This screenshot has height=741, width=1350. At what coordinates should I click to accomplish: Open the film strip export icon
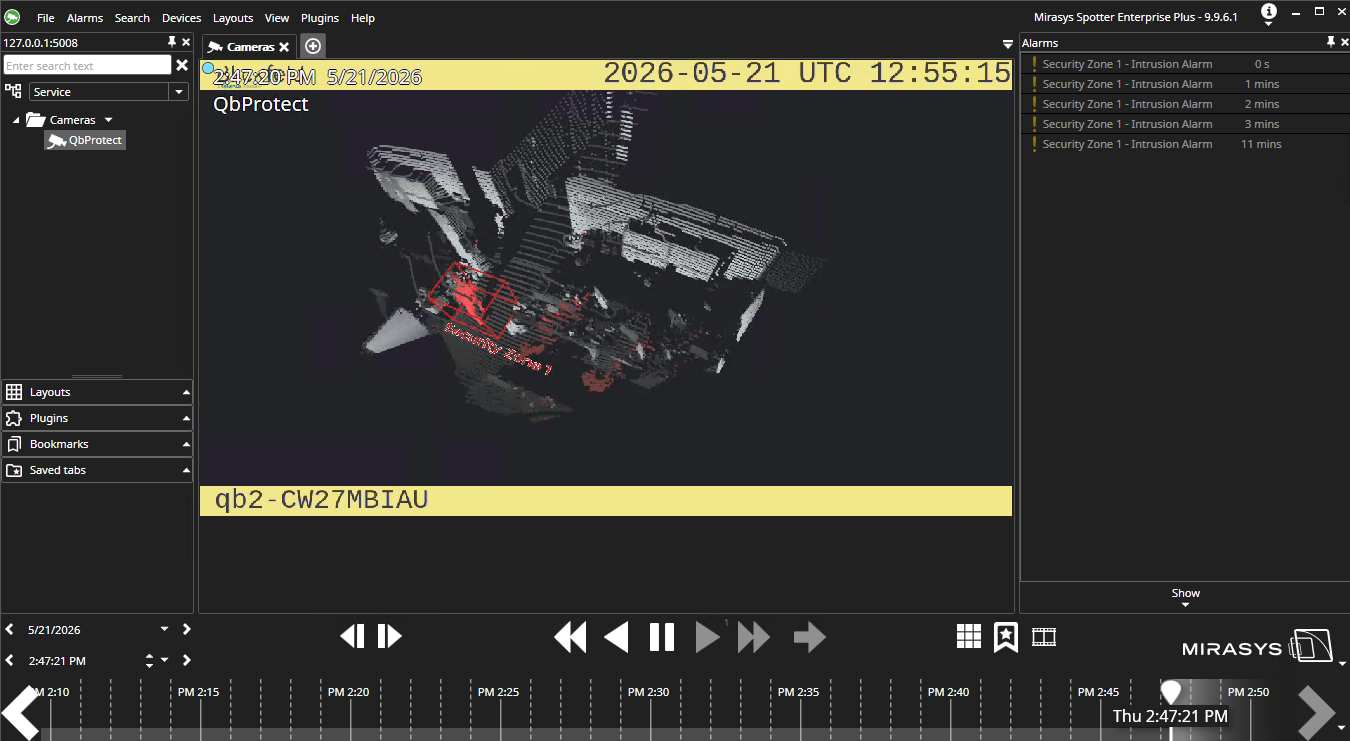[x=1044, y=636]
